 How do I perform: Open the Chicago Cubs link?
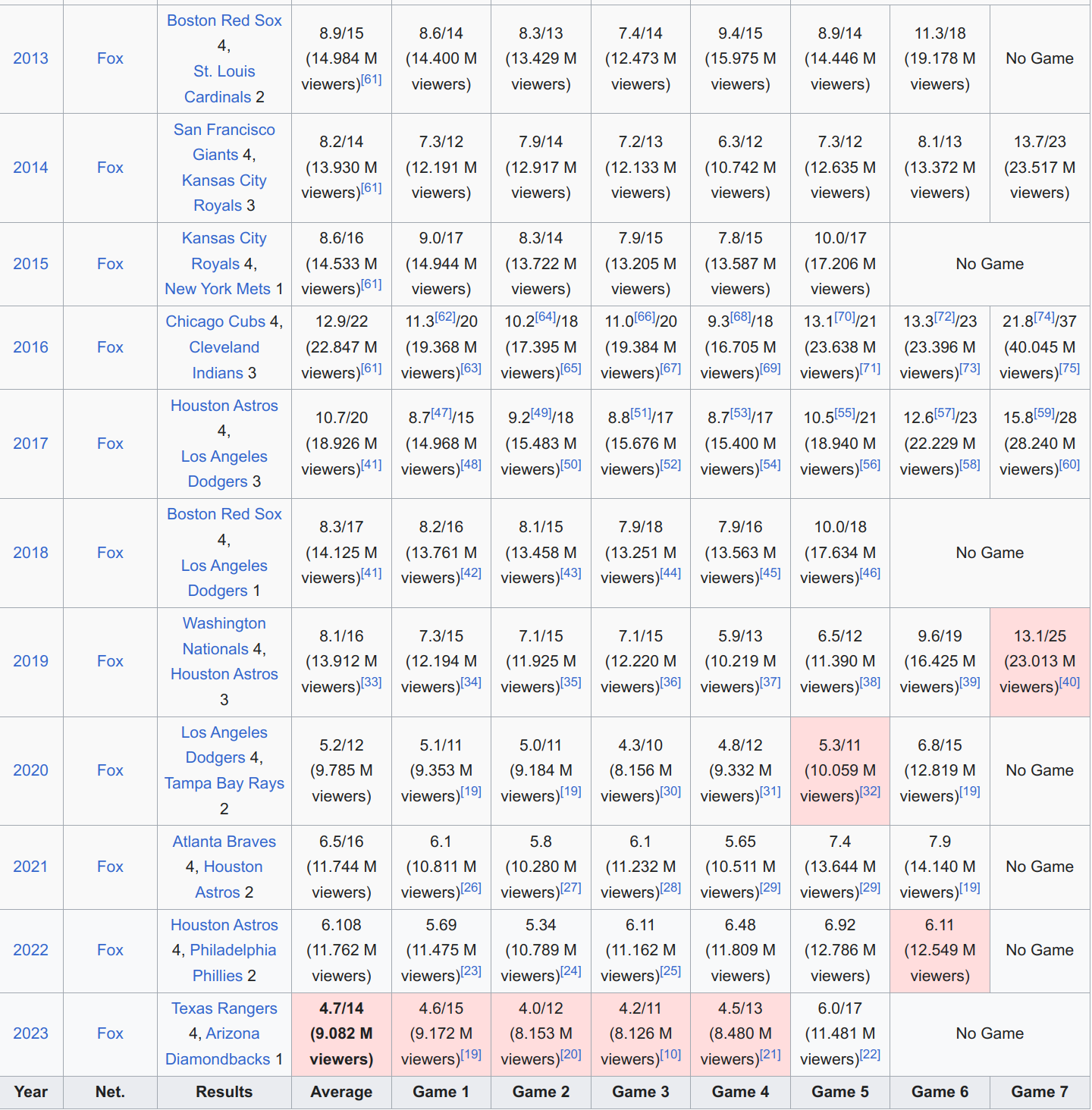215,321
